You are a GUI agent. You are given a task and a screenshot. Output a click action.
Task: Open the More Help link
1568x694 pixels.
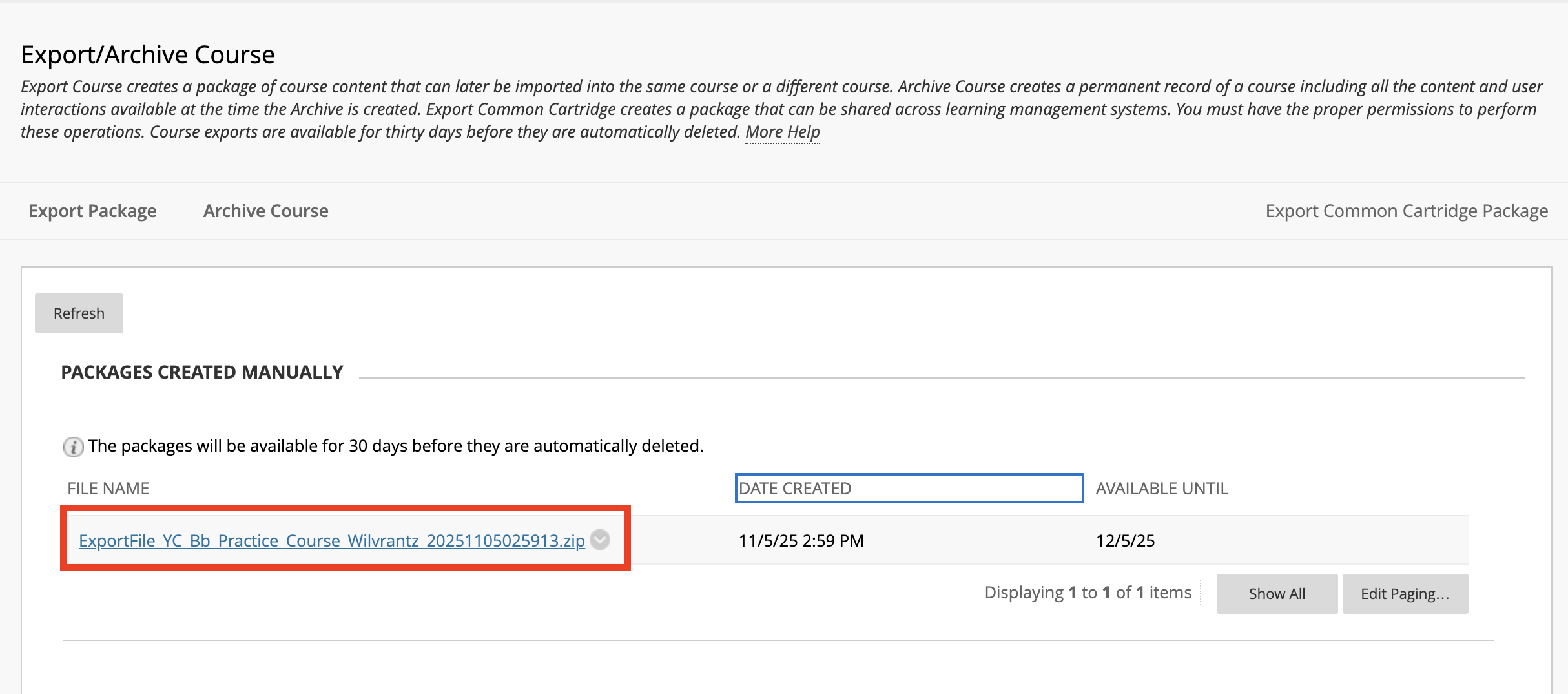pos(782,132)
